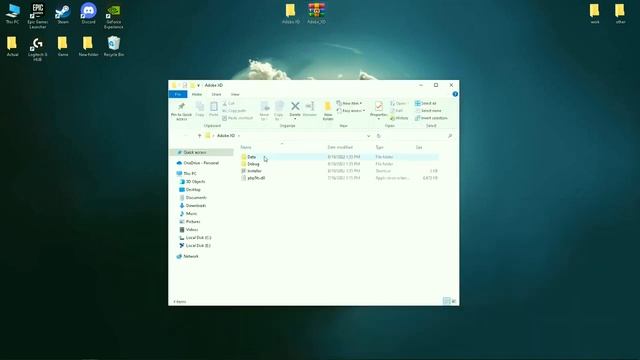
Task: Open the Properties button's dropdown arrow
Action: (x=378, y=119)
